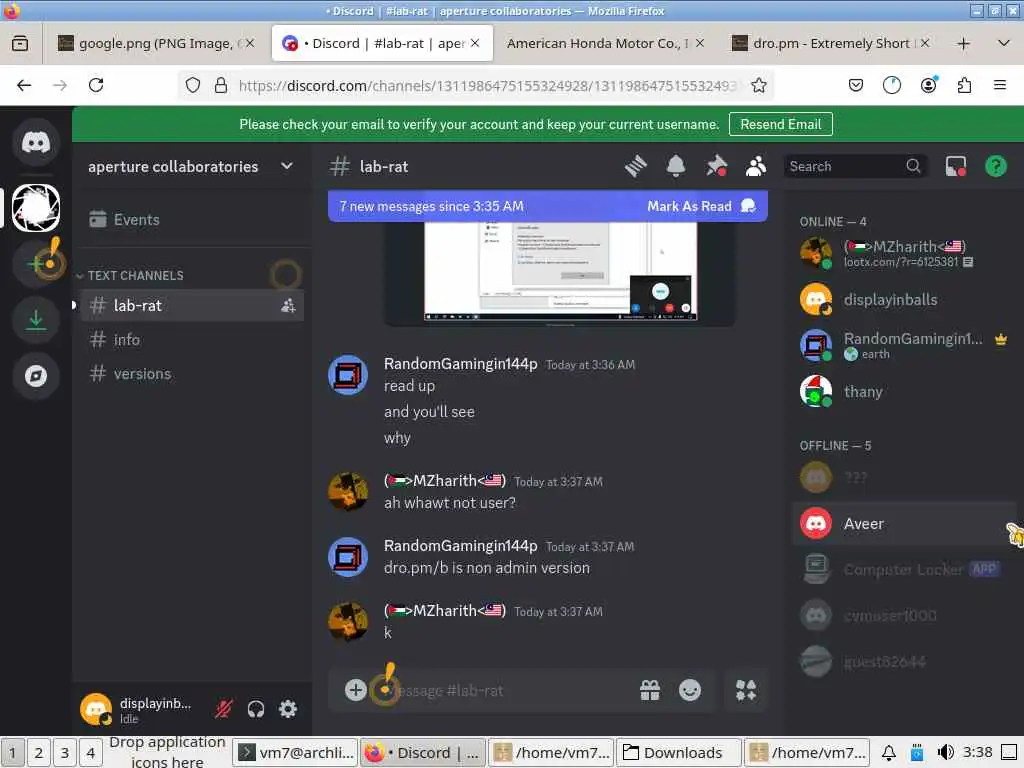The image size is (1024, 768).
Task: Select the info channel
Action: point(192,340)
